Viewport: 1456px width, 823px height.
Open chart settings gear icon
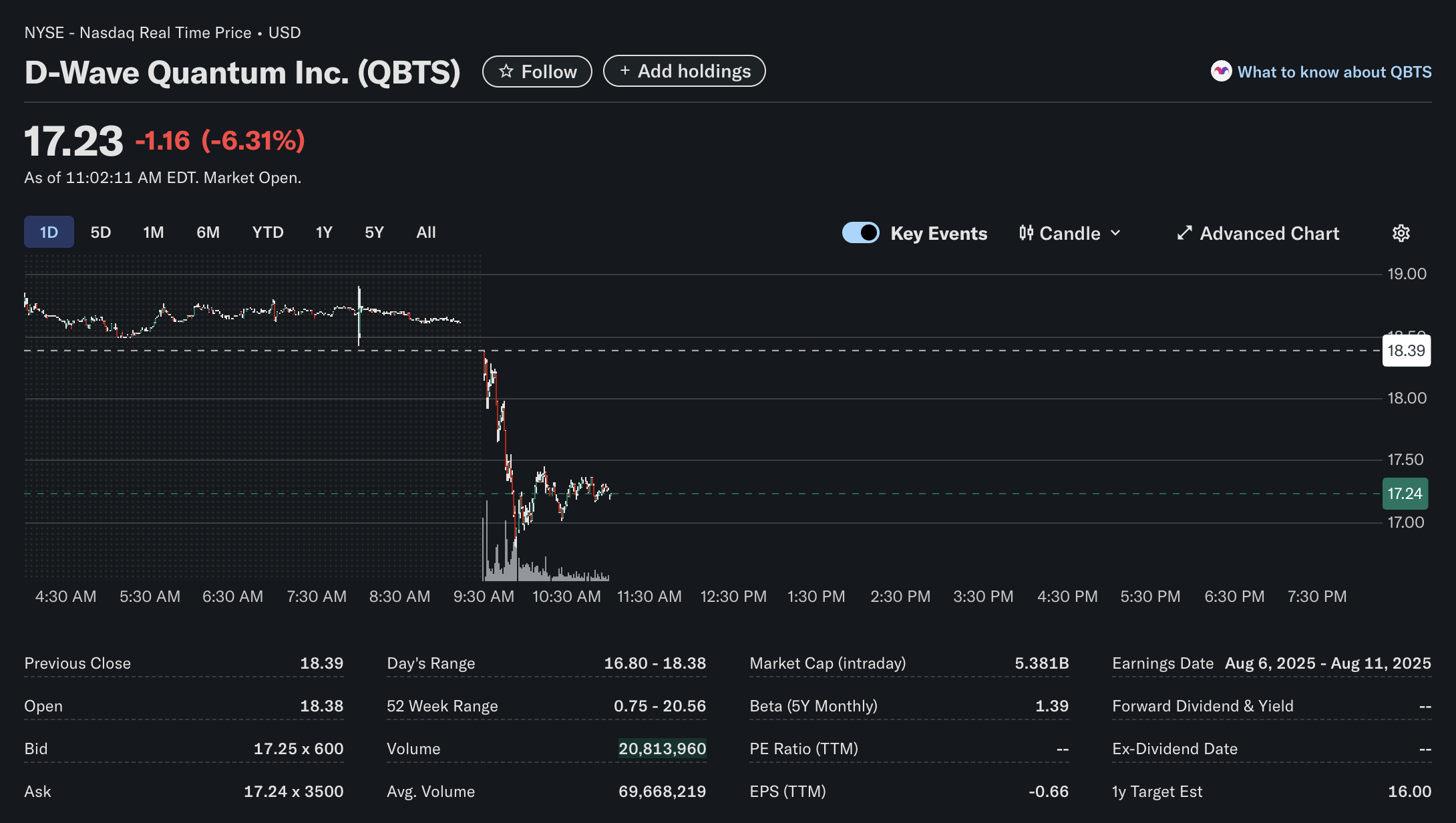click(x=1401, y=232)
